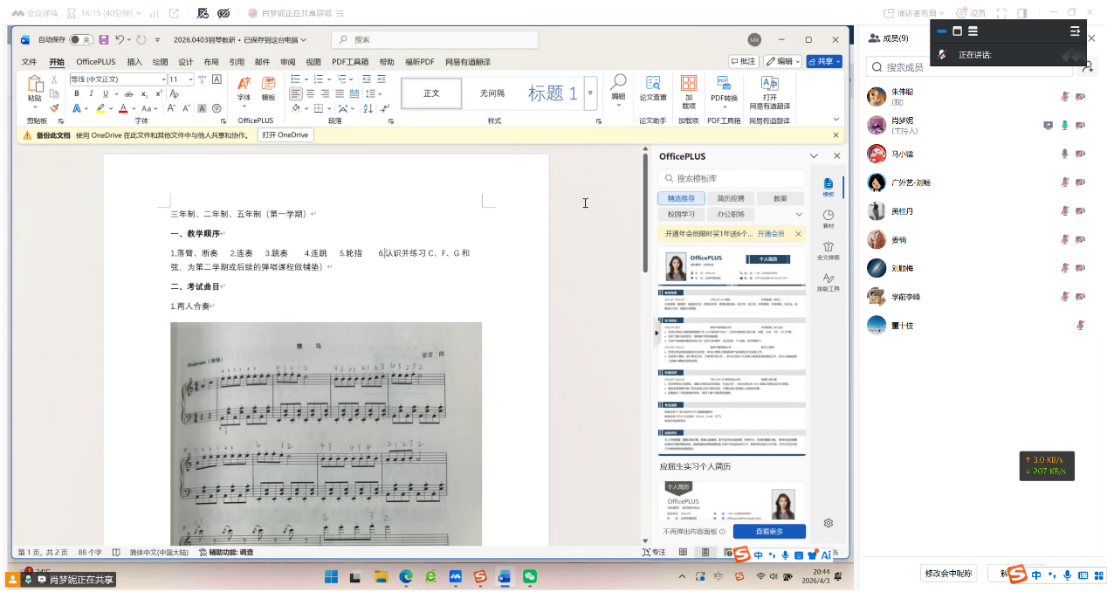Click the PDF转换 ribbon icon

click(x=723, y=89)
